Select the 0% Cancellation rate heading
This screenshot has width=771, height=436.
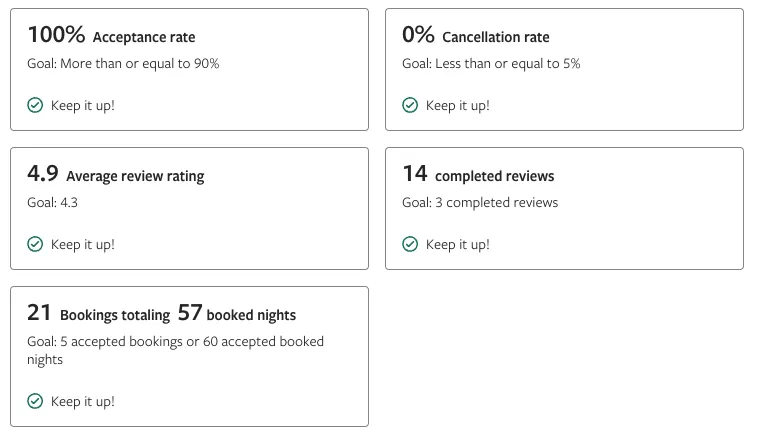475,36
